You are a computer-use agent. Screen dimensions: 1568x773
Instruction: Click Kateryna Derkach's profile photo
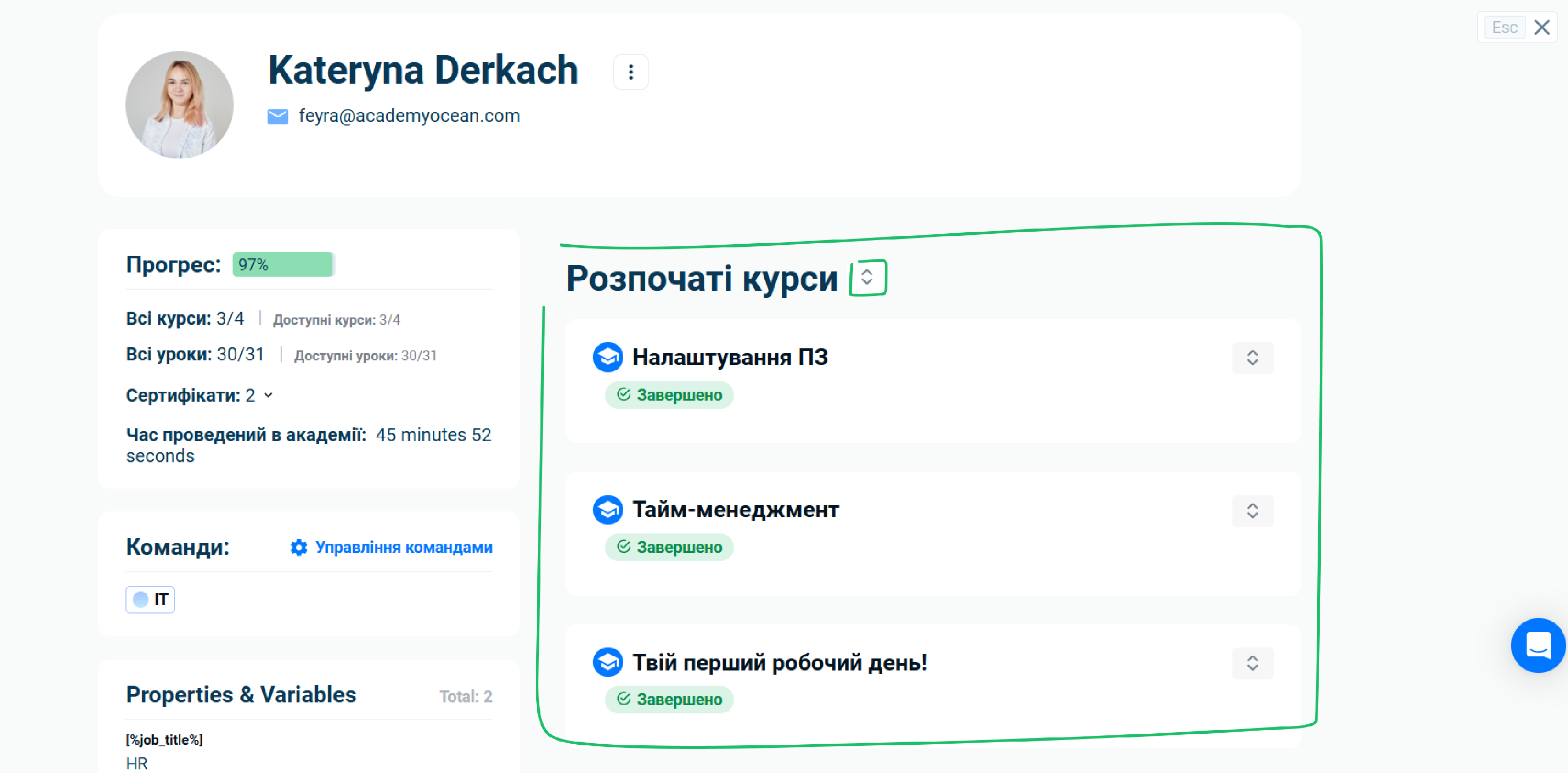coord(179,105)
